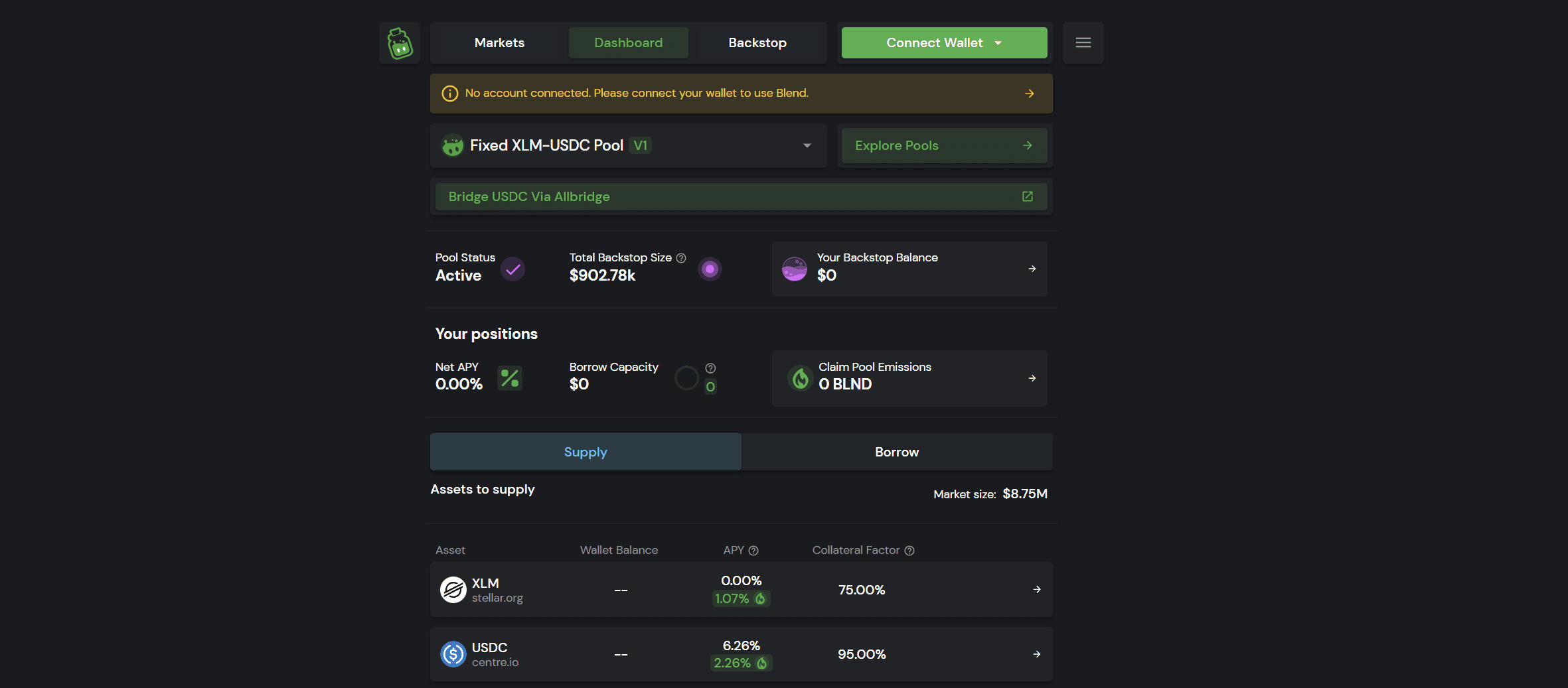Open the Markets tab

(x=499, y=43)
